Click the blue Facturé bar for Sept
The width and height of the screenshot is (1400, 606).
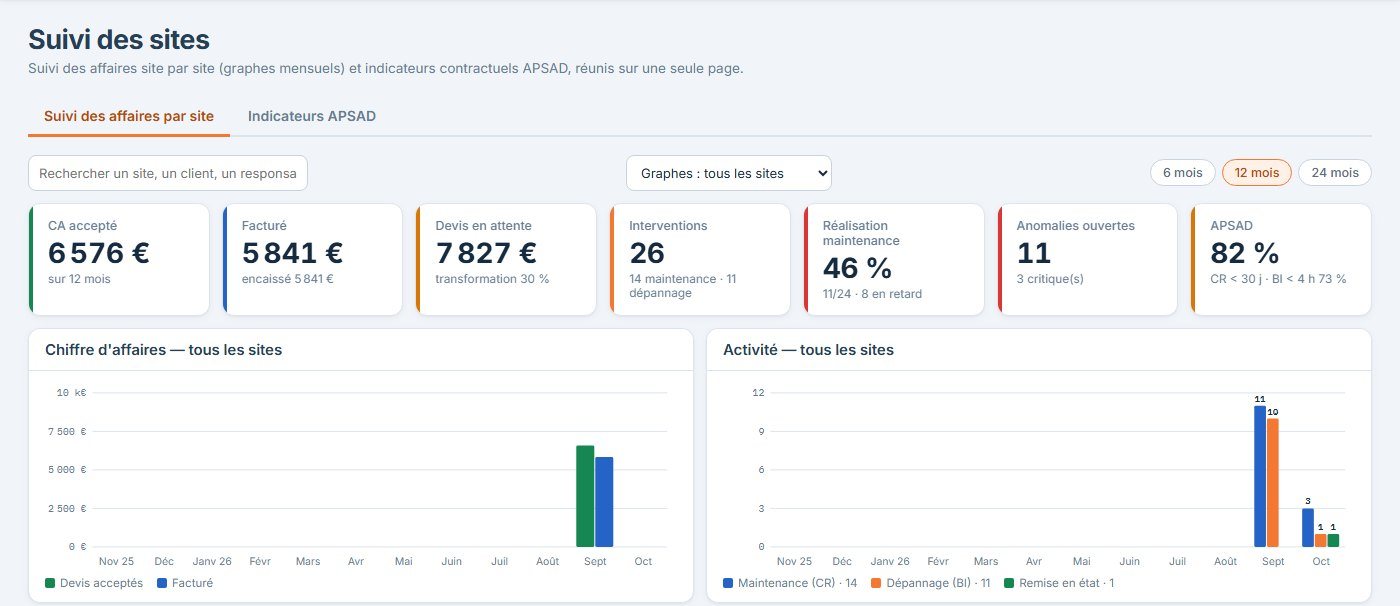tap(604, 502)
